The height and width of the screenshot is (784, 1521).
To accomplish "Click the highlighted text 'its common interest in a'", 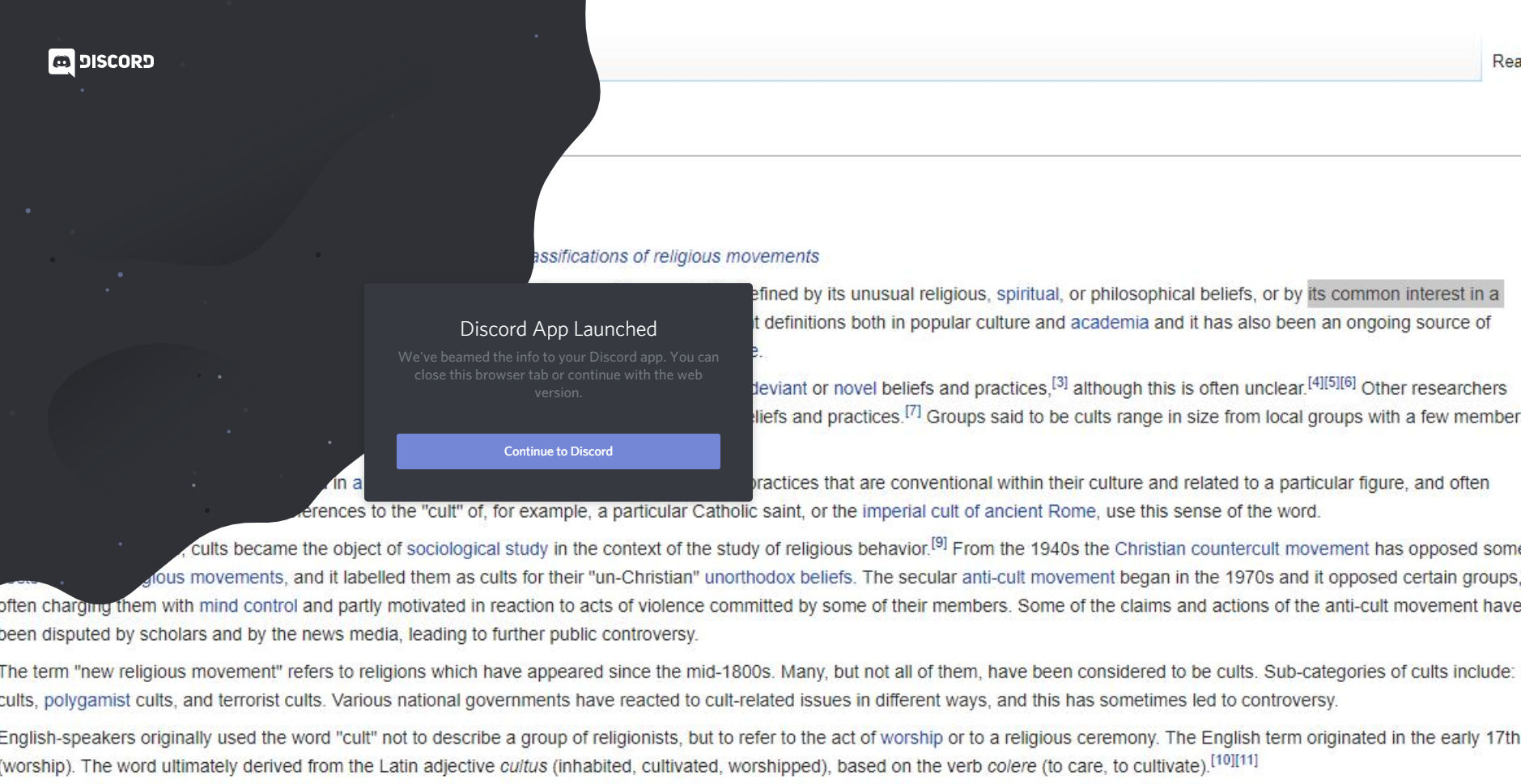I will (1405, 295).
